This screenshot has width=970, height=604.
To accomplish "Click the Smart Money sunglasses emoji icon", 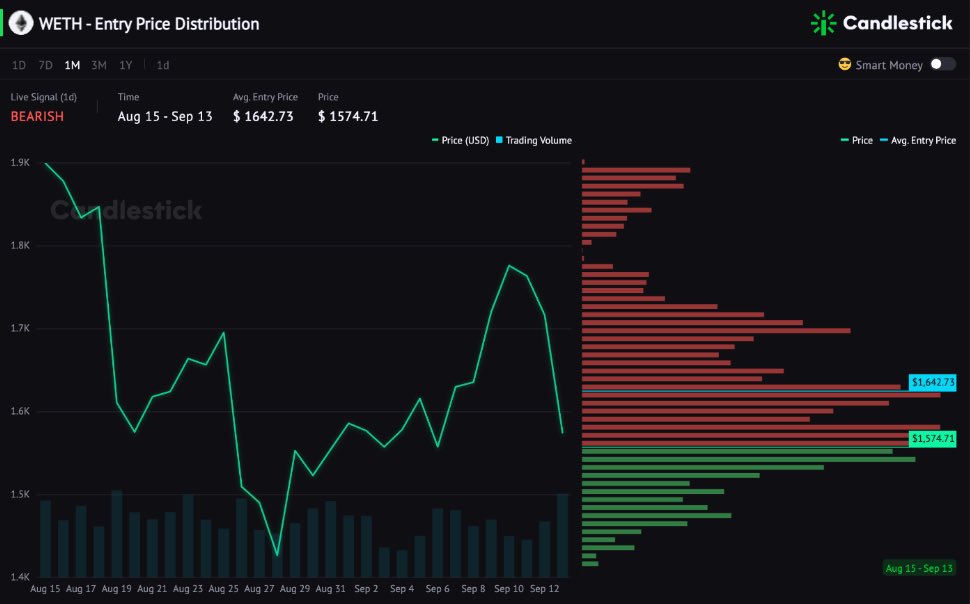I will 844,64.
